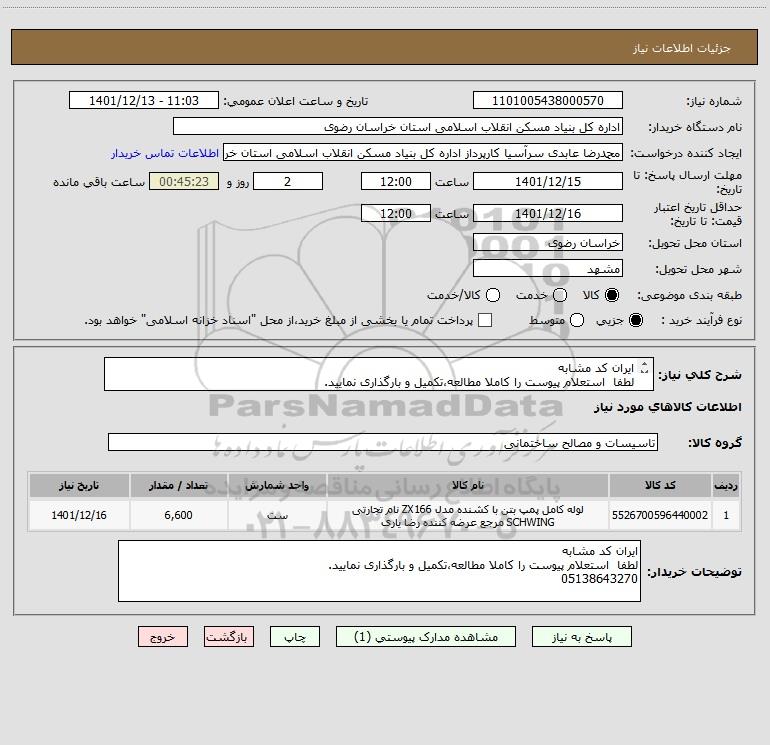Click the table date cell 1401/12/16

pos(79,515)
